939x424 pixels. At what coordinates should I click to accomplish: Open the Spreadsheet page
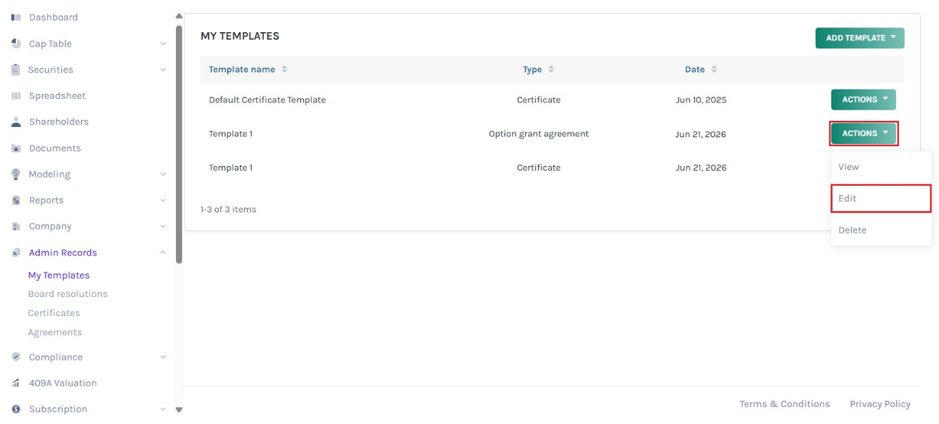57,96
